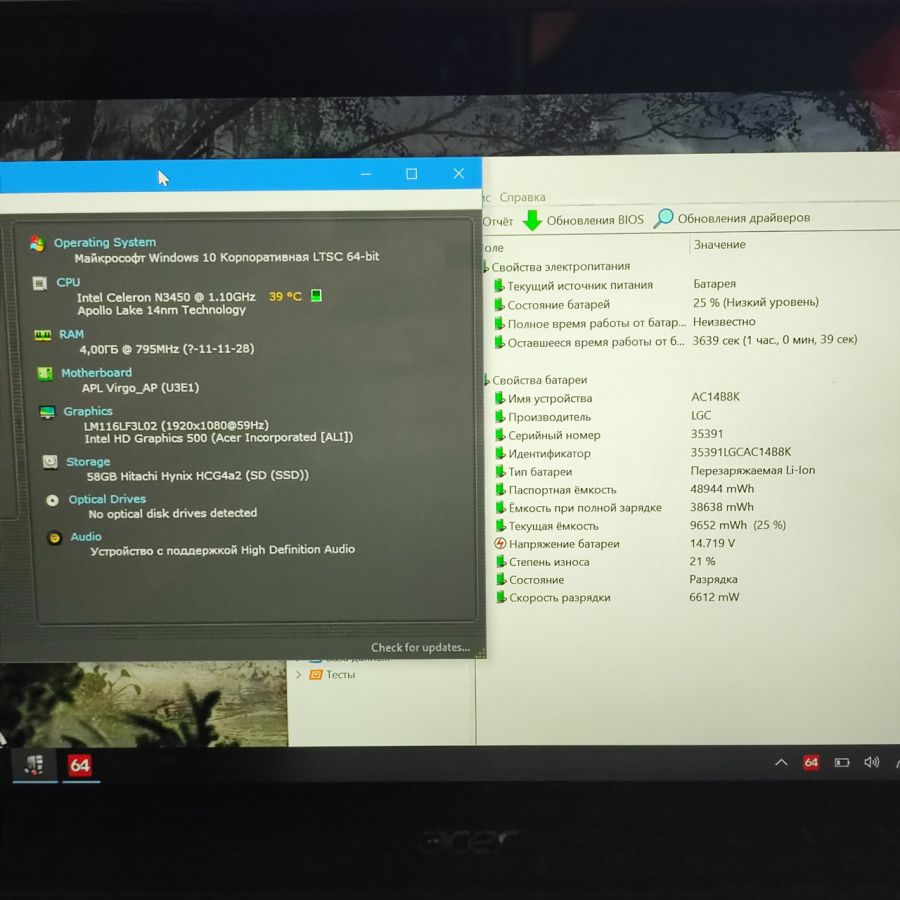Open the RAM section in Speccy
Screen dimensions: 900x900
tap(71, 334)
